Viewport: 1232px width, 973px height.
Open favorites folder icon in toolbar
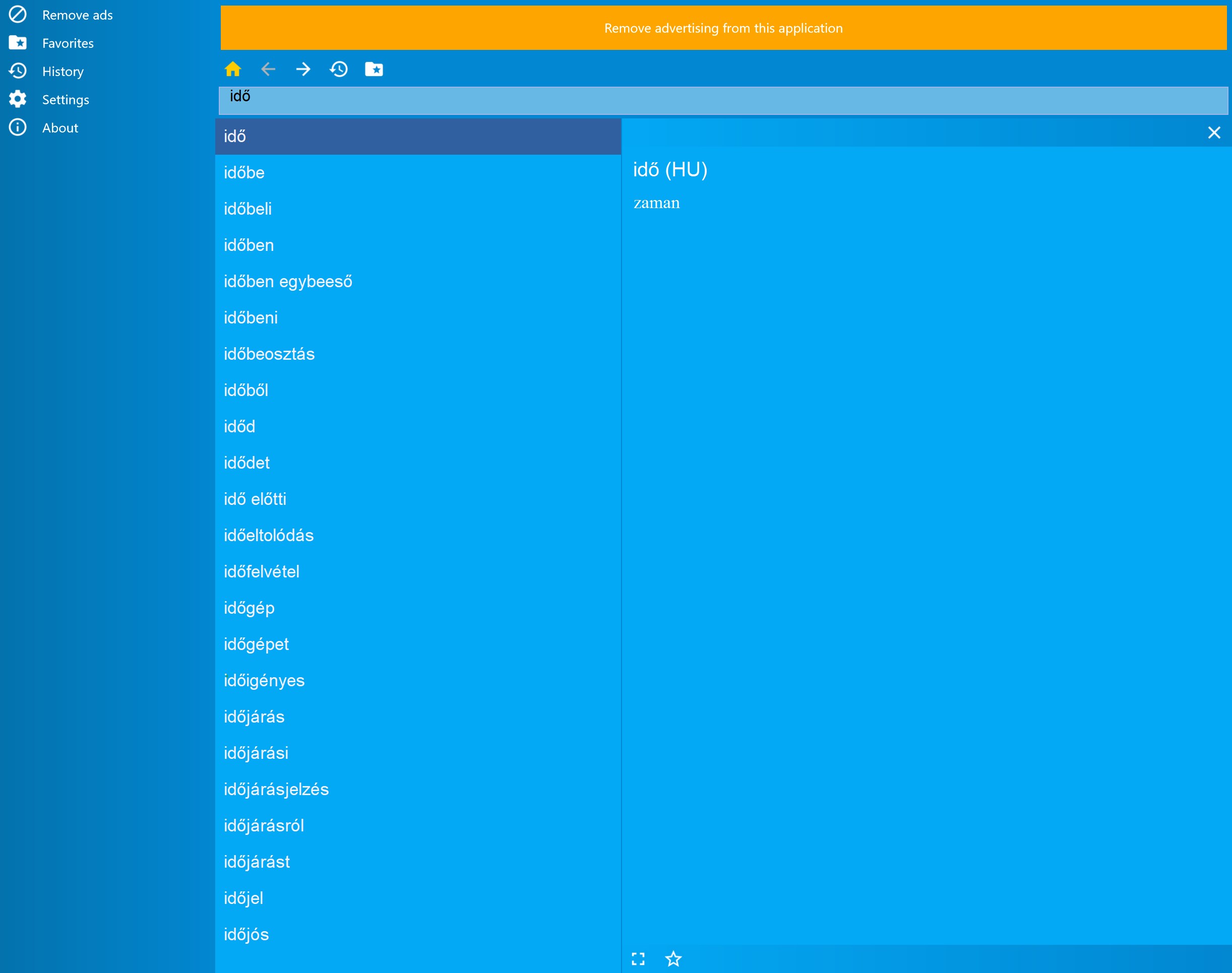pos(374,70)
